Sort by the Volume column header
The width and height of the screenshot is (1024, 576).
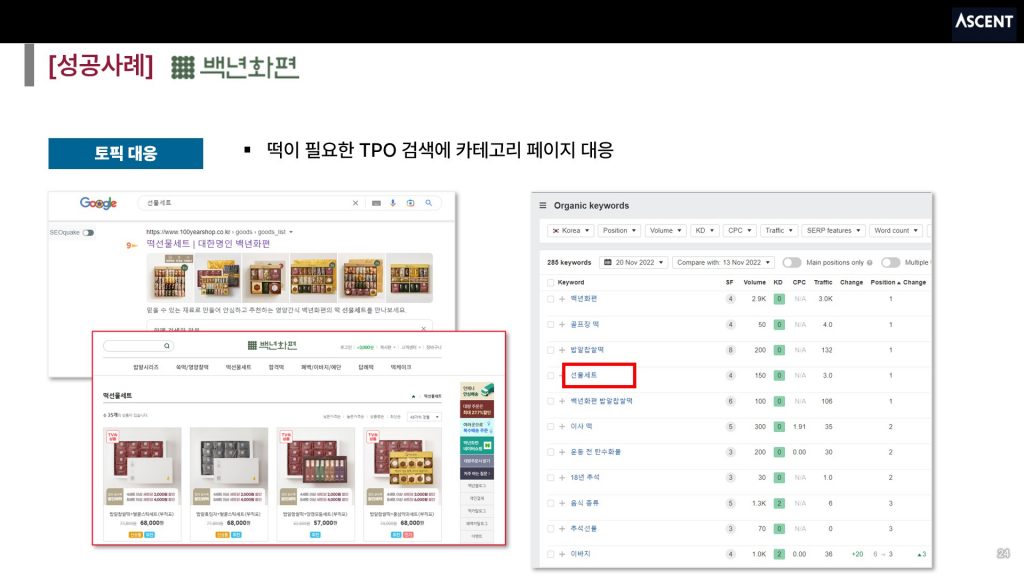point(754,283)
